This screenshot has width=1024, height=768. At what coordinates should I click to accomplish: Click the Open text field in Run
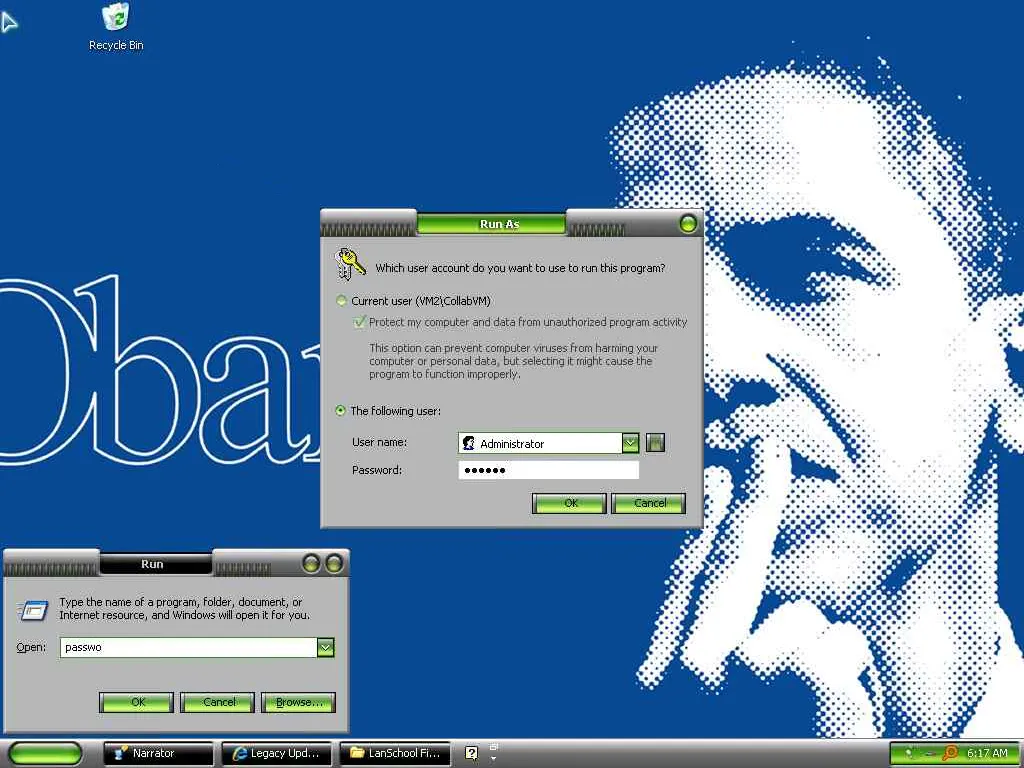pos(188,647)
